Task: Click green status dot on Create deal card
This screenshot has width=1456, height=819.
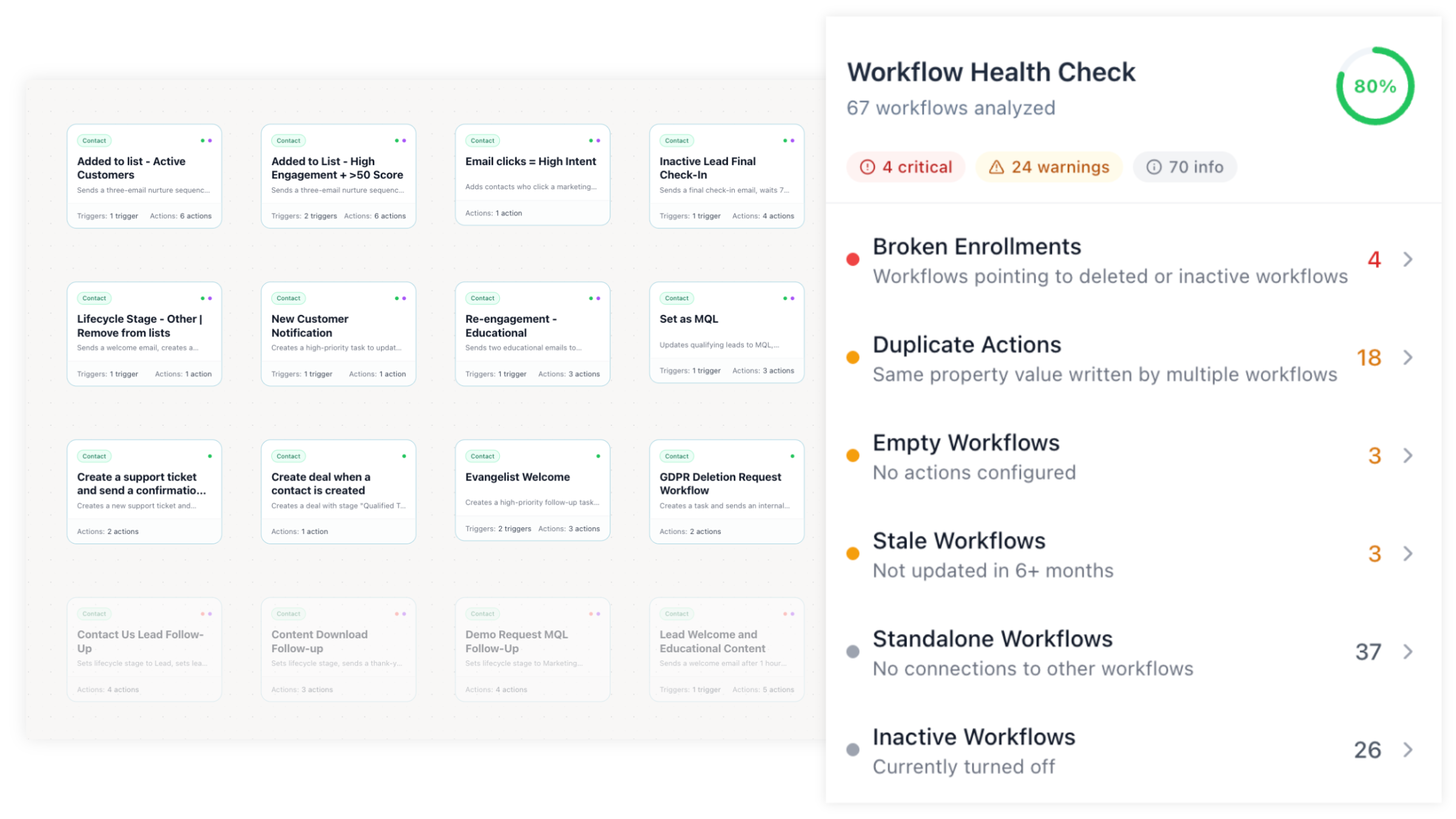Action: point(404,456)
